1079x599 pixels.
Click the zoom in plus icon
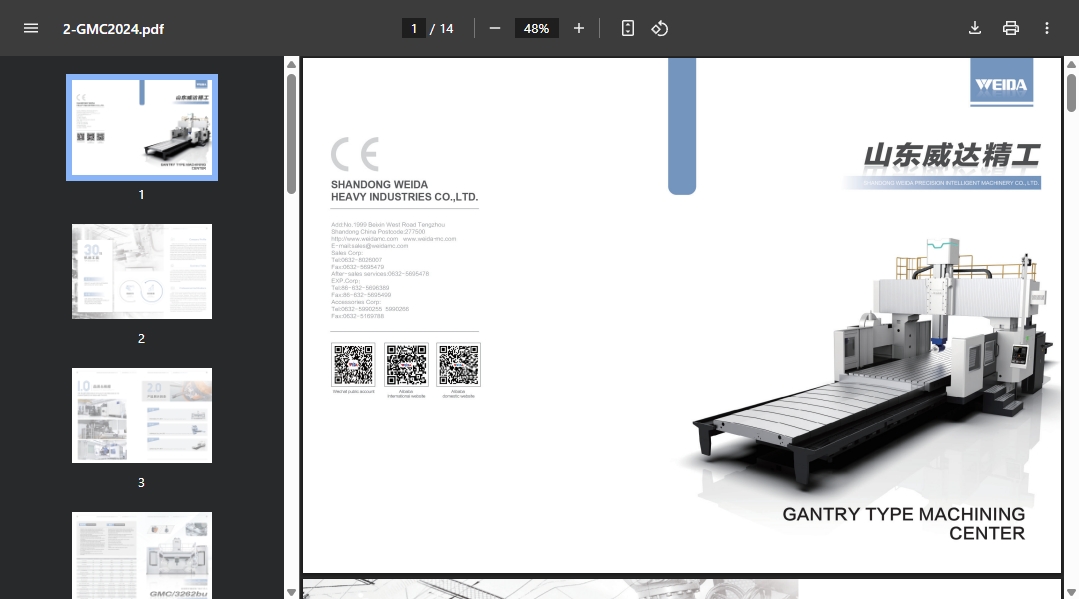click(579, 28)
